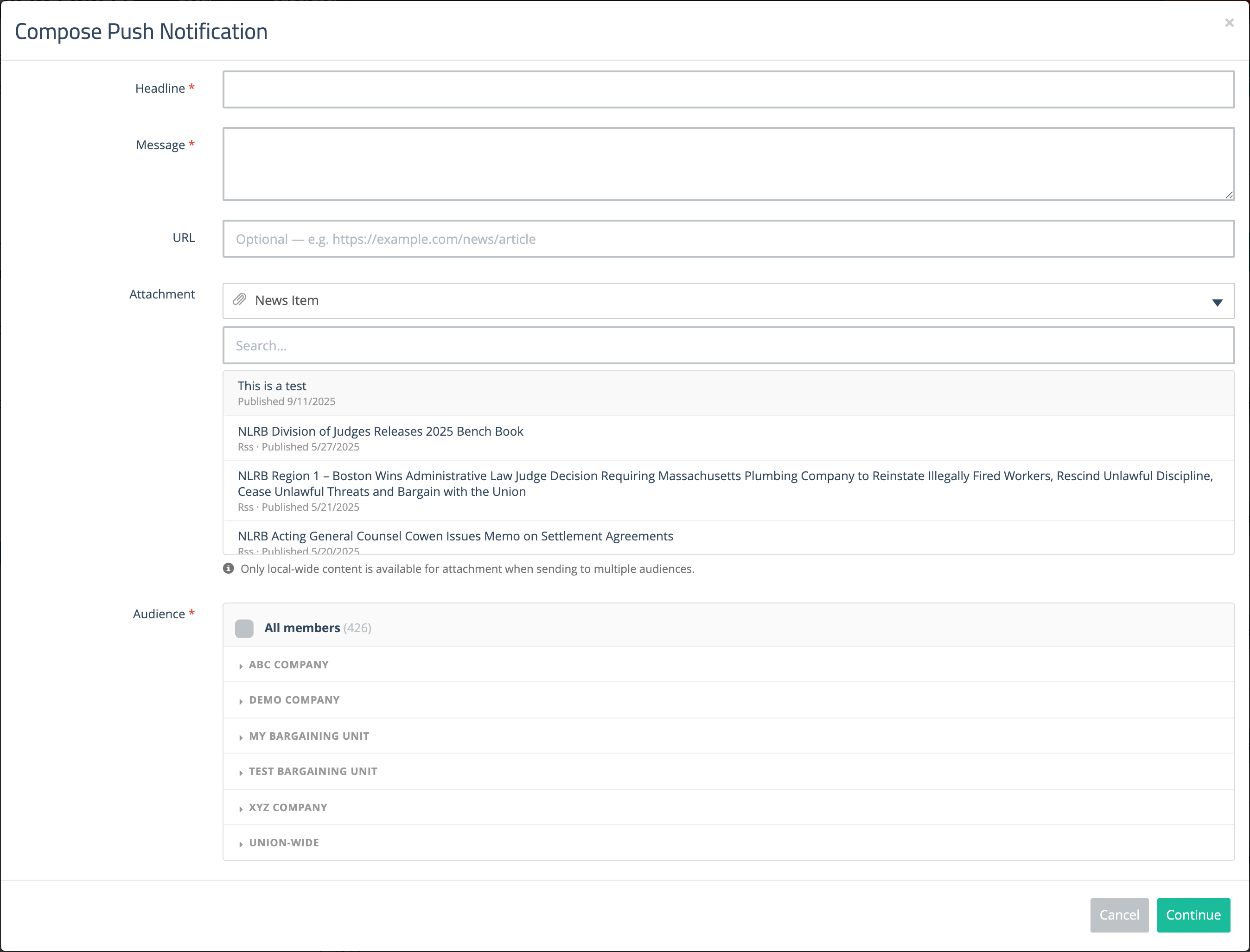Select 'NLRB Division of Judges Releases 2025 Bench Book'

click(x=728, y=438)
